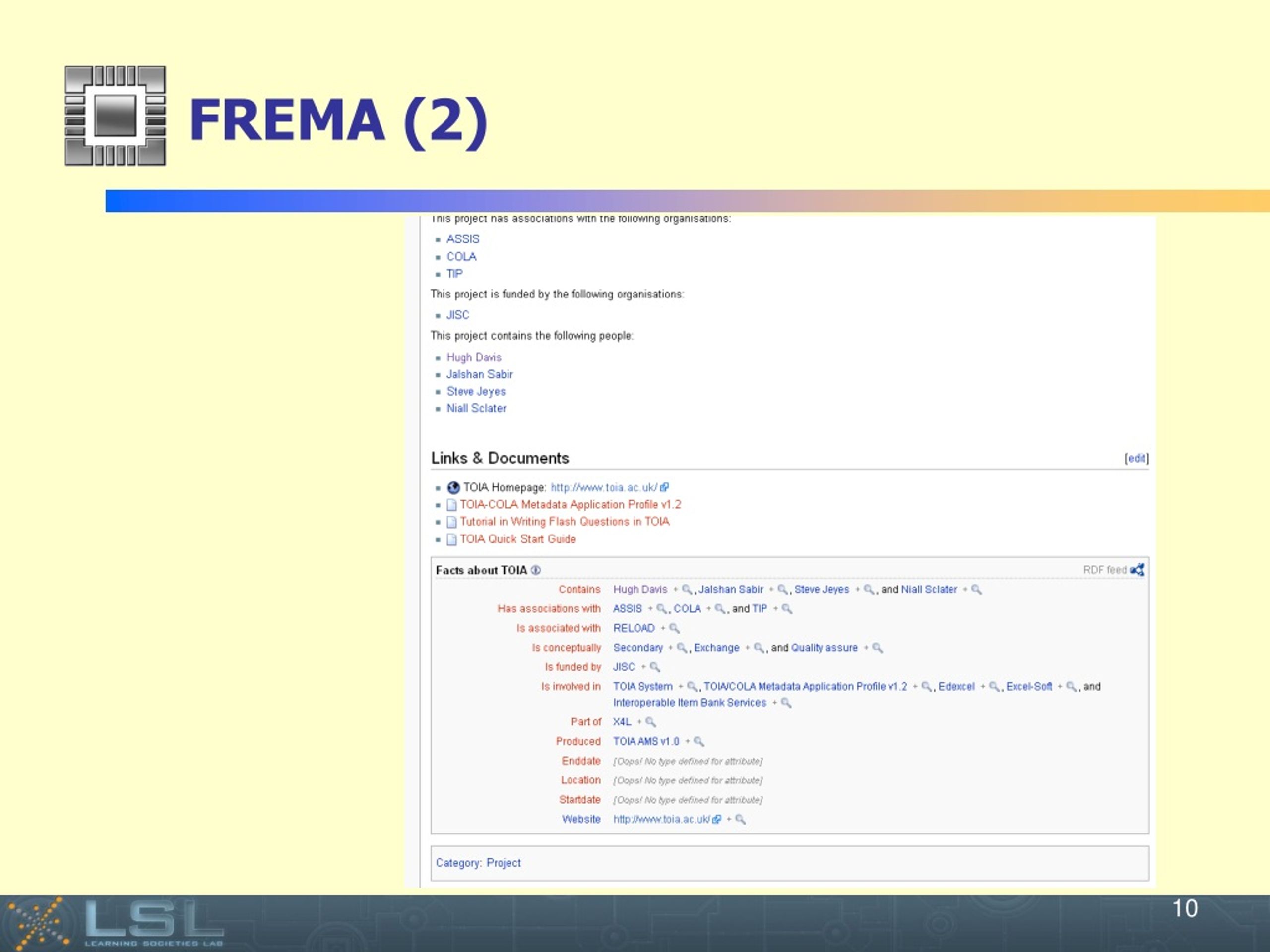Open the TOIA Homepage URL link
Viewport: 1270px width, 952px height.
click(604, 488)
